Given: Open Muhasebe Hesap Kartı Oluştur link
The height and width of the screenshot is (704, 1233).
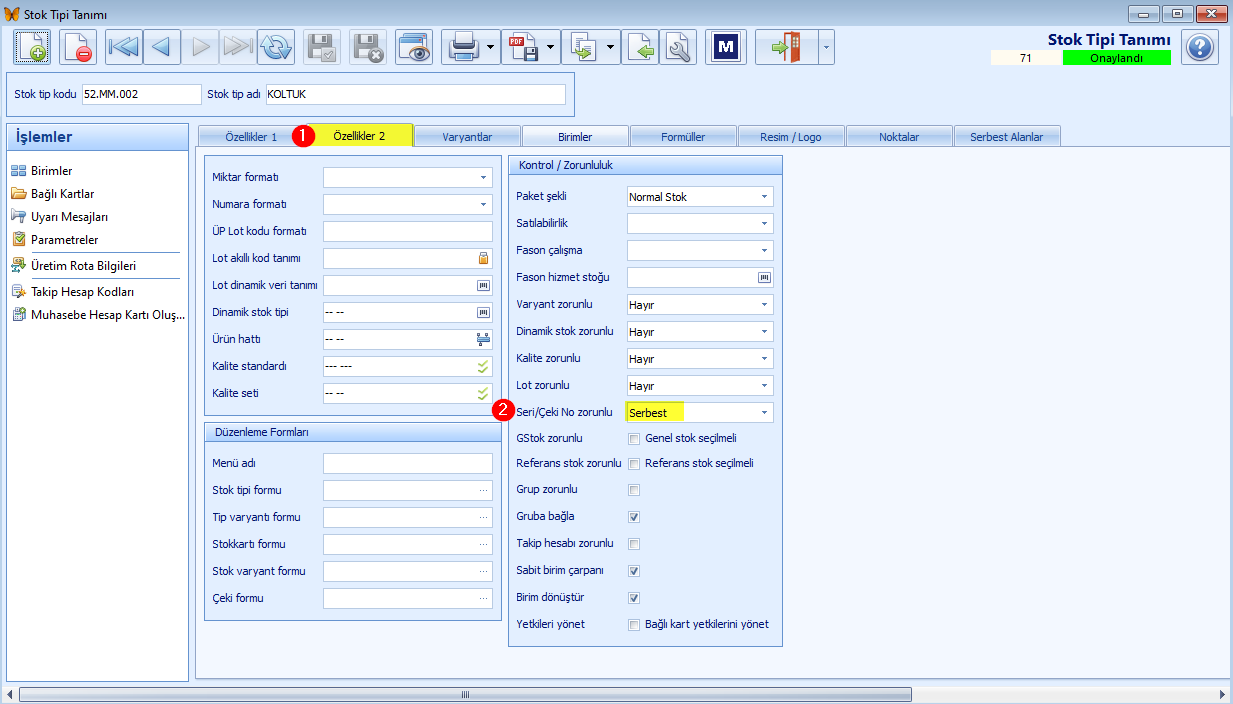Looking at the screenshot, I should point(108,315).
